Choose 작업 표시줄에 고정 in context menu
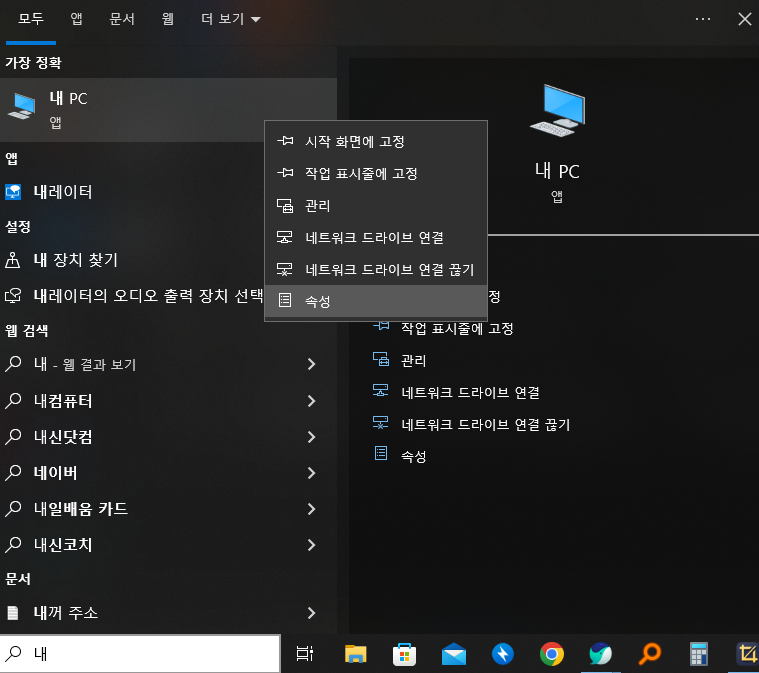This screenshot has width=759, height=673. tap(376, 173)
